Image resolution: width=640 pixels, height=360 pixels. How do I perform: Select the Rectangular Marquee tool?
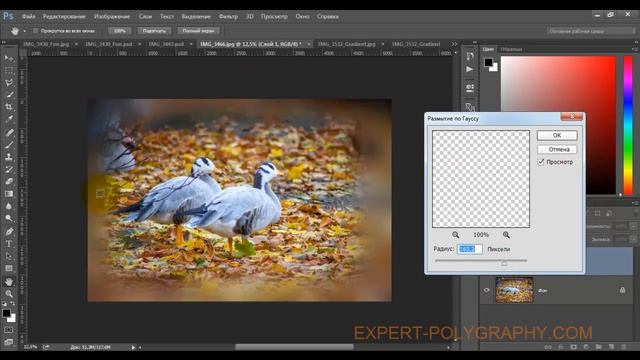9,70
